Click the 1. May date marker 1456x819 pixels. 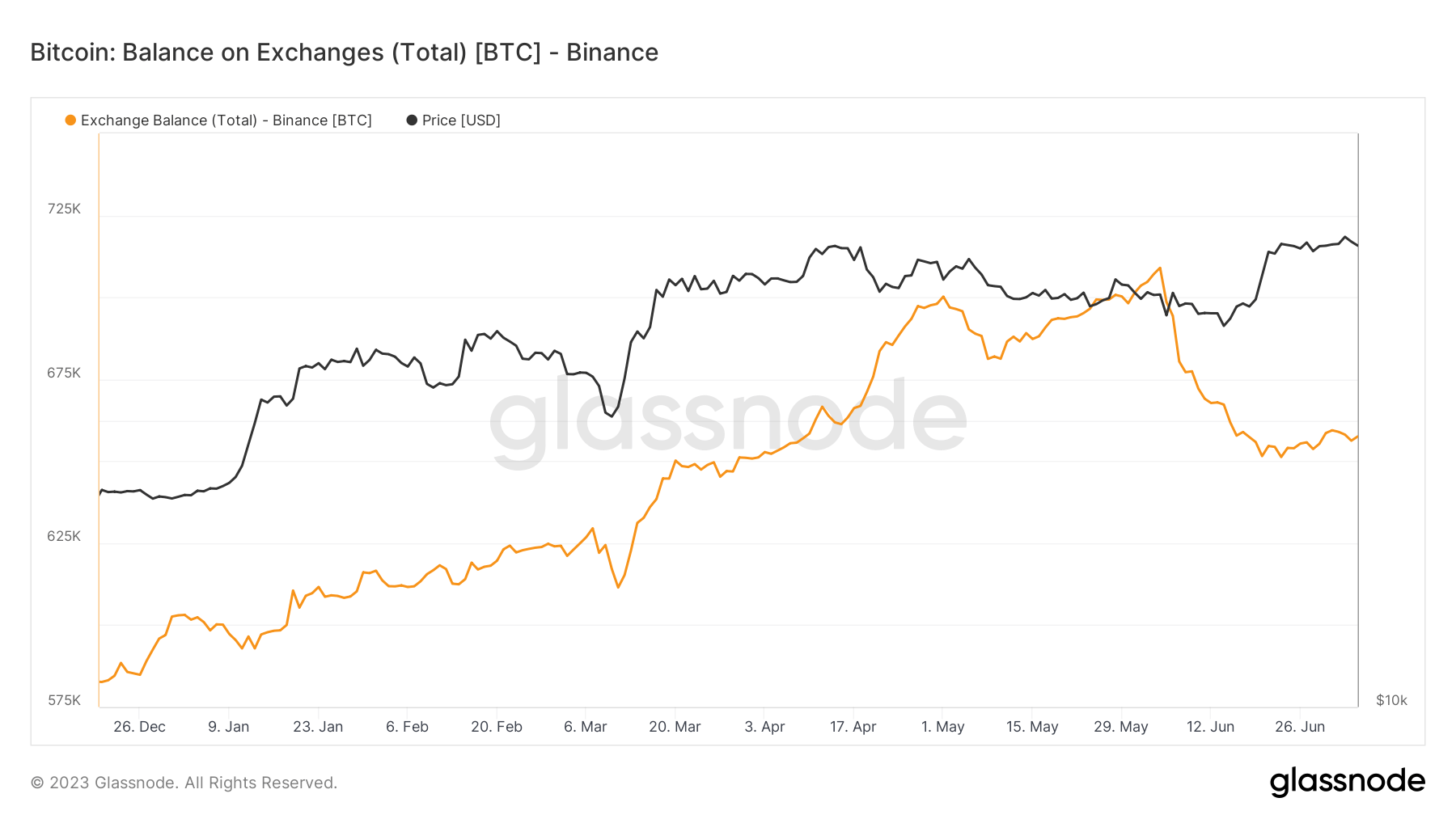[942, 727]
